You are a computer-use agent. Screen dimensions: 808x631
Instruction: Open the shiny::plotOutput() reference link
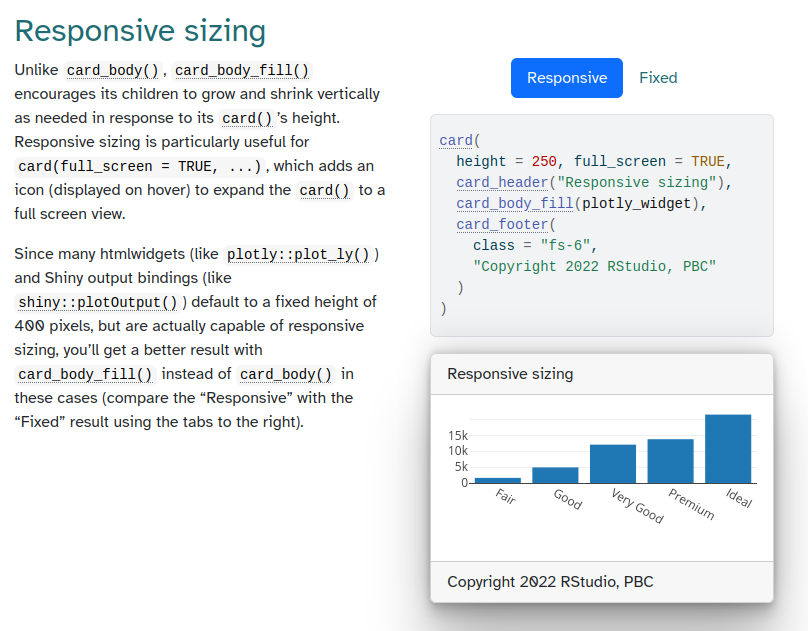coord(98,302)
